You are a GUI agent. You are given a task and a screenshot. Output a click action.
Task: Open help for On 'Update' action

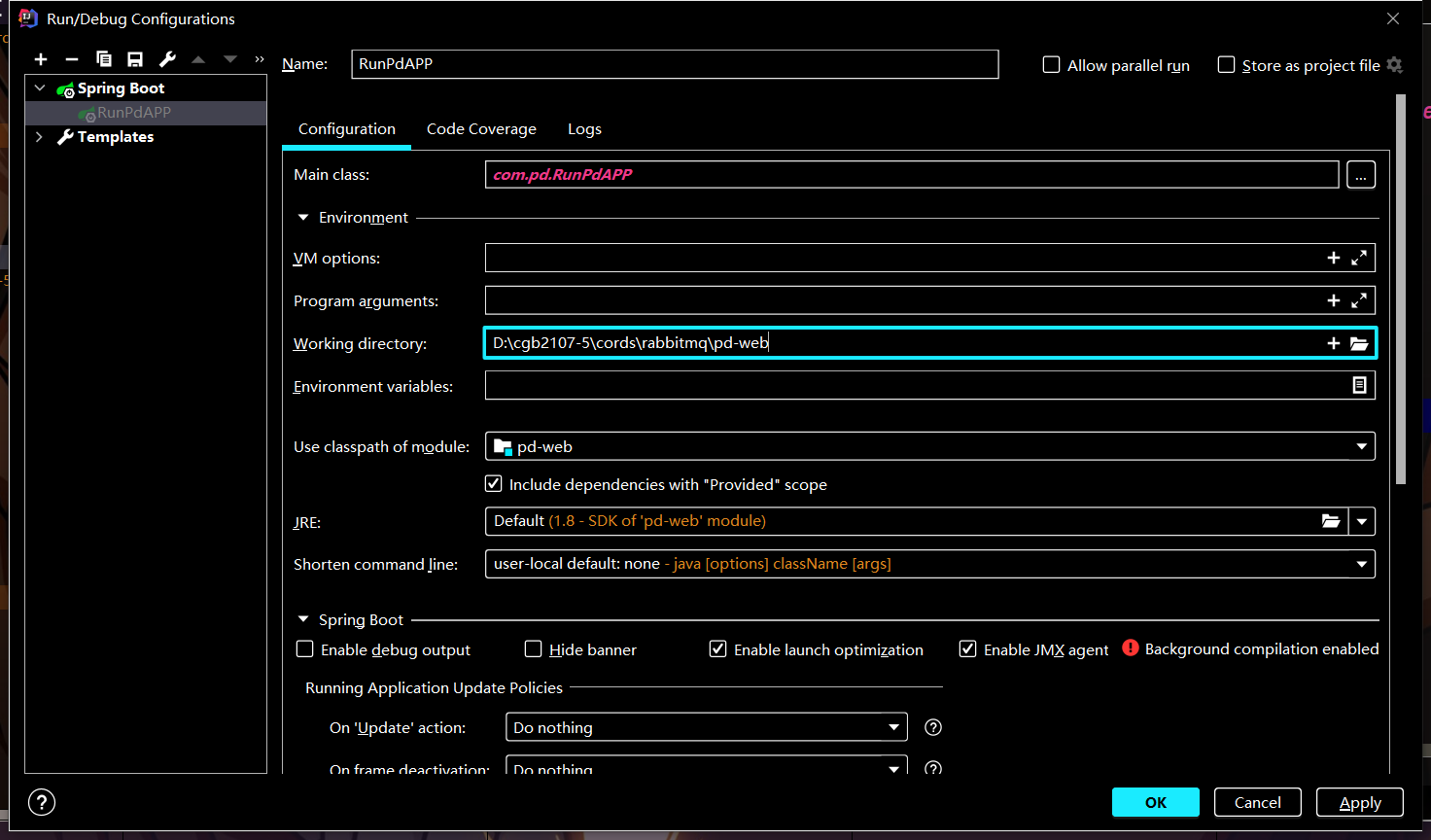(933, 727)
